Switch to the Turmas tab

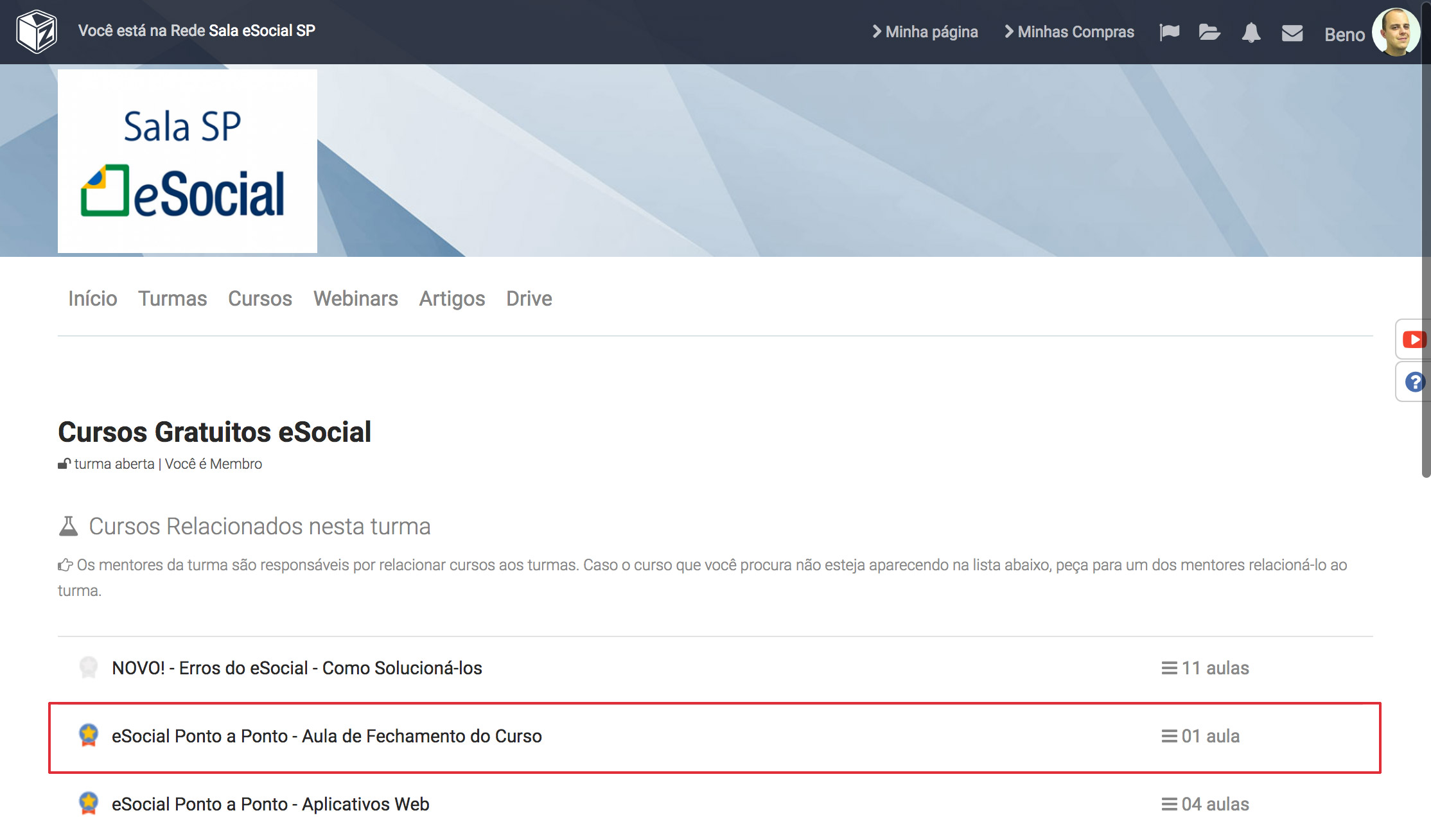tap(172, 299)
